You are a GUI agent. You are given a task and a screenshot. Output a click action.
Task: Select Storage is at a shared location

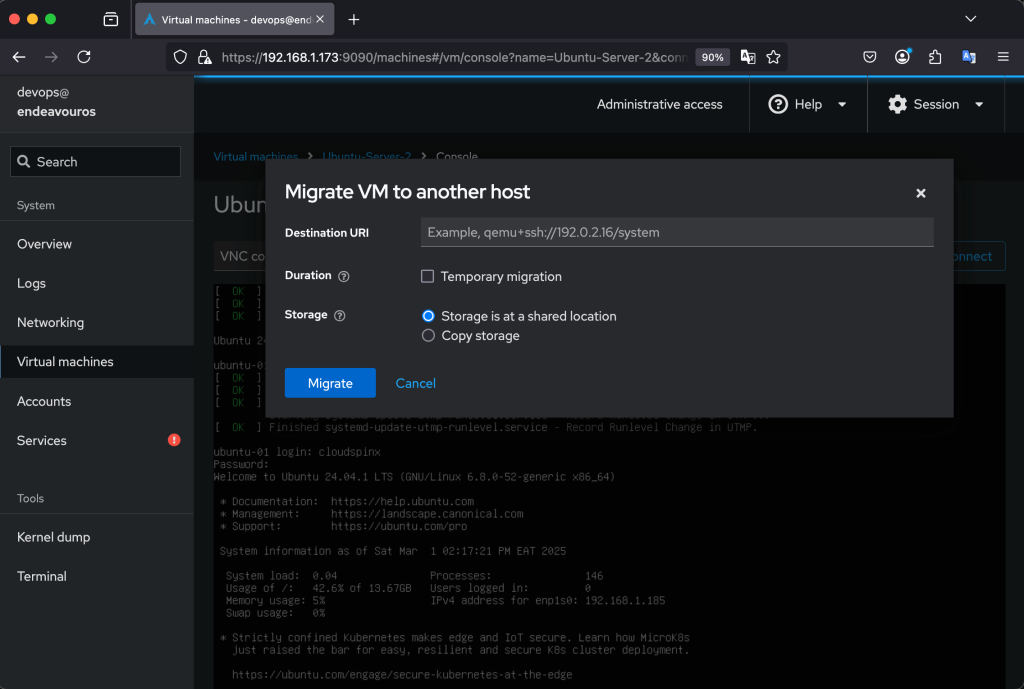tap(428, 316)
